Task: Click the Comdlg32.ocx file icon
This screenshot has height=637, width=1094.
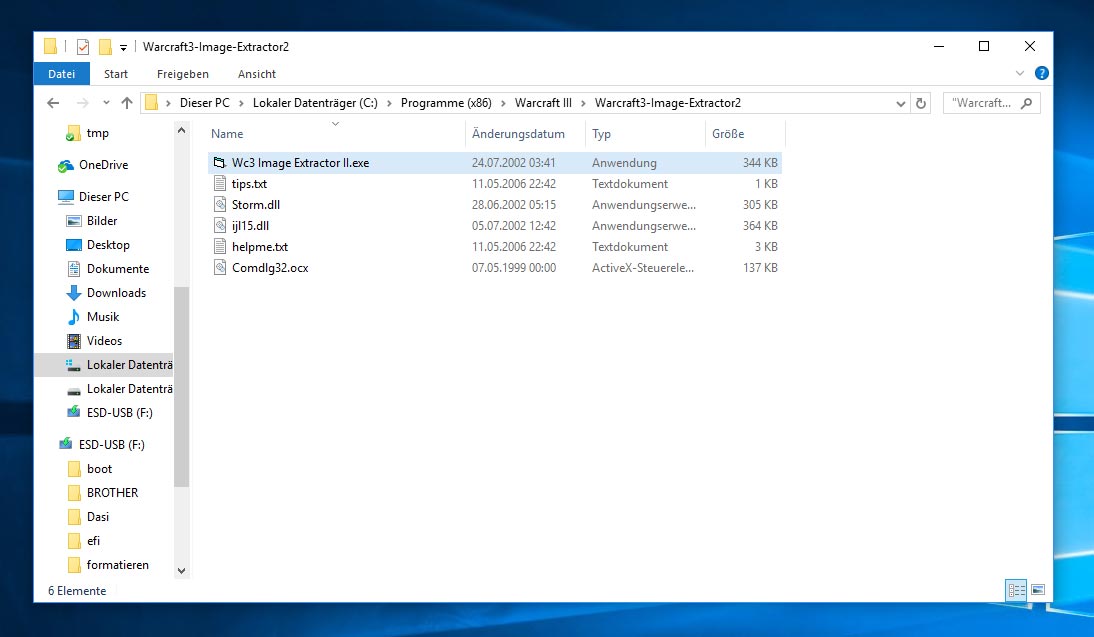Action: click(x=220, y=267)
